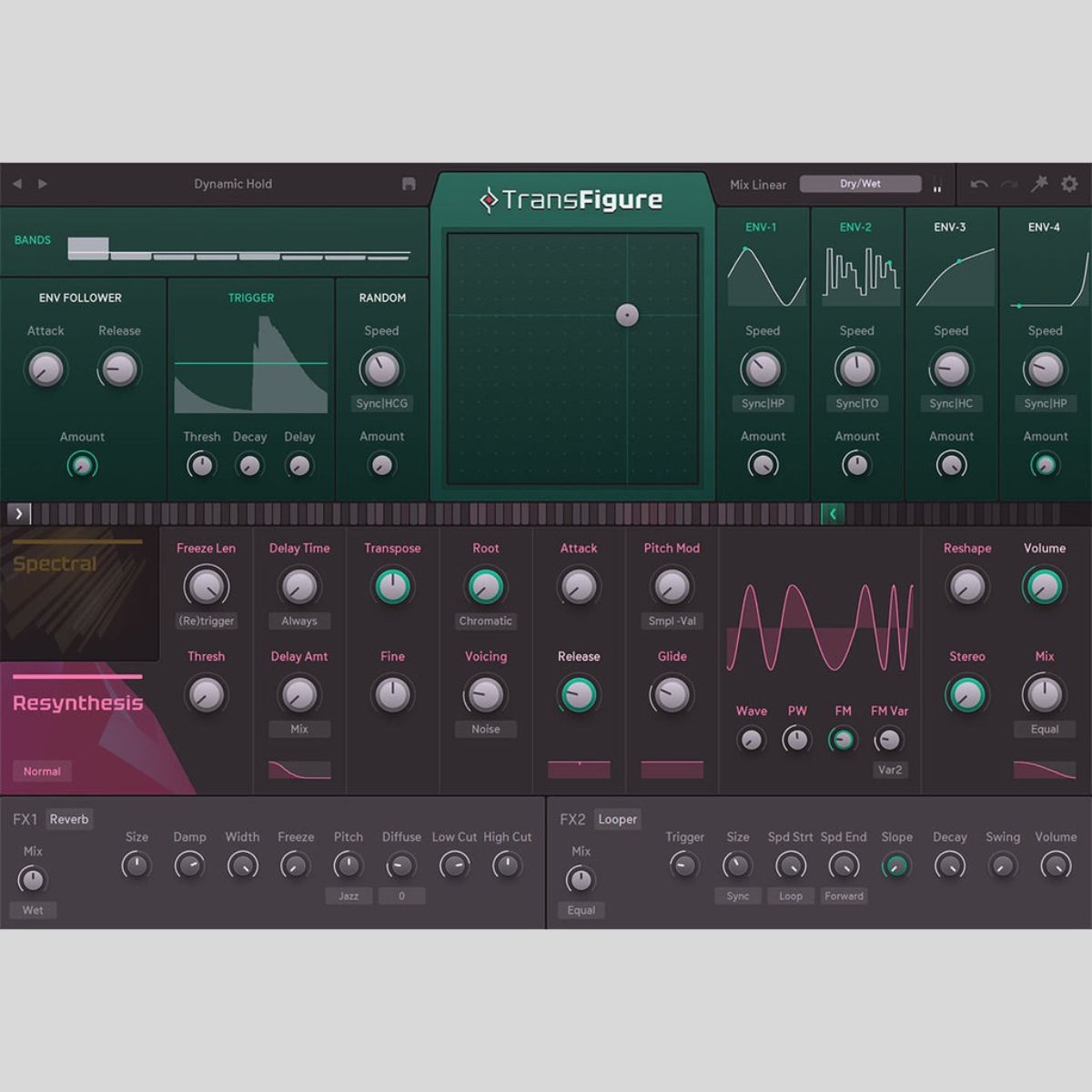Toggle the FX2 Spd Strt Loop option
1092x1092 pixels.
point(791,895)
